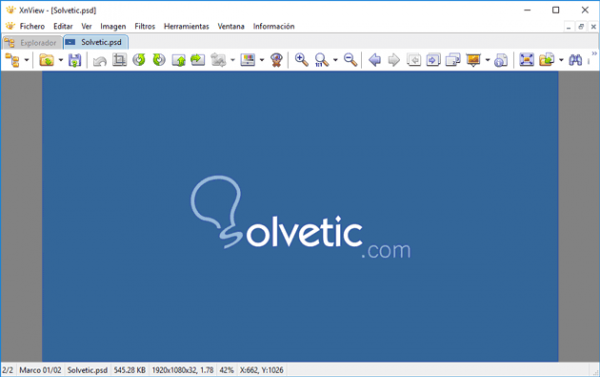
Task: Go to the previous image with the blue left arrow
Action: click(375, 60)
